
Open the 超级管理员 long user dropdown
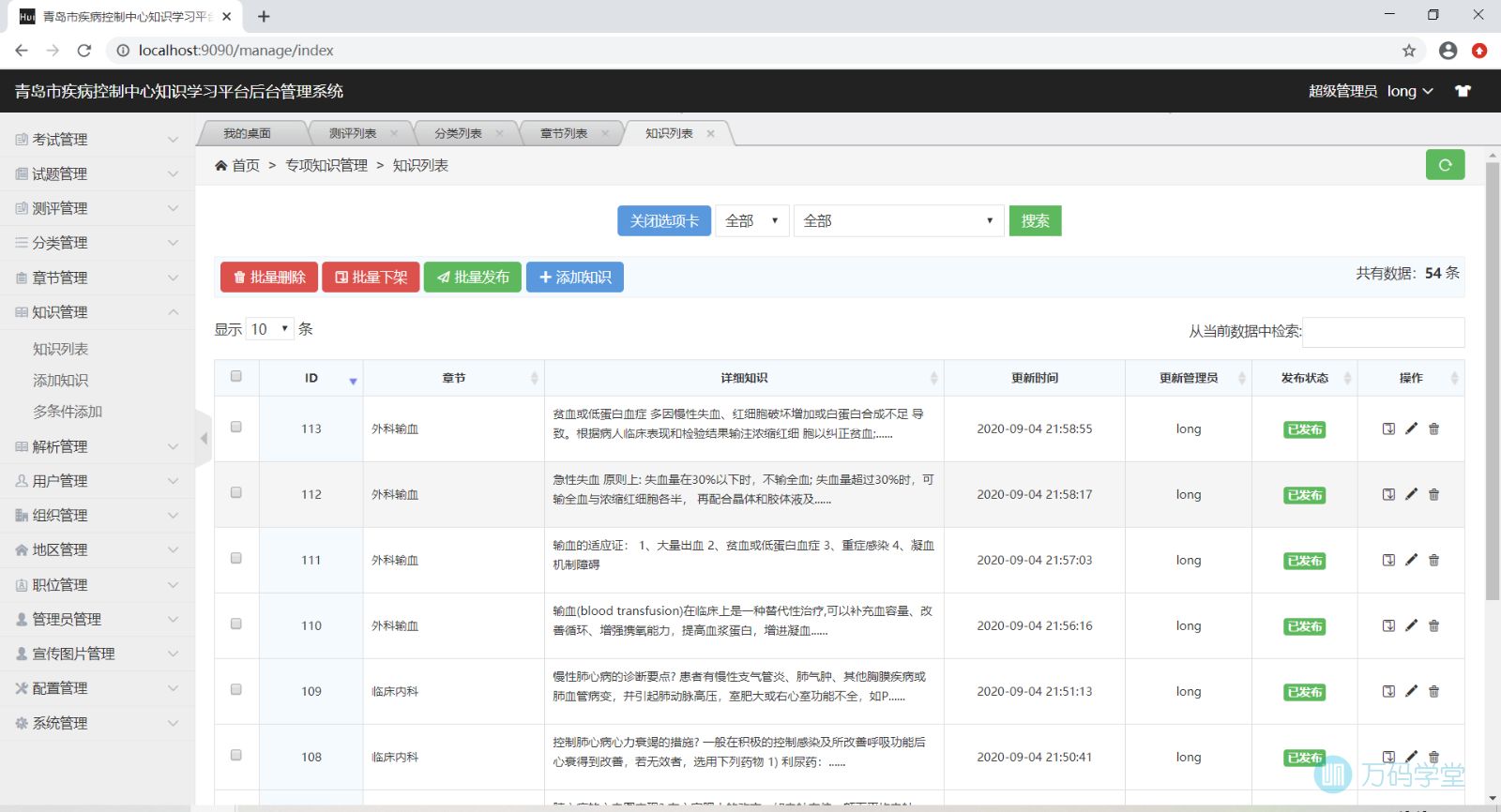coord(1371,91)
